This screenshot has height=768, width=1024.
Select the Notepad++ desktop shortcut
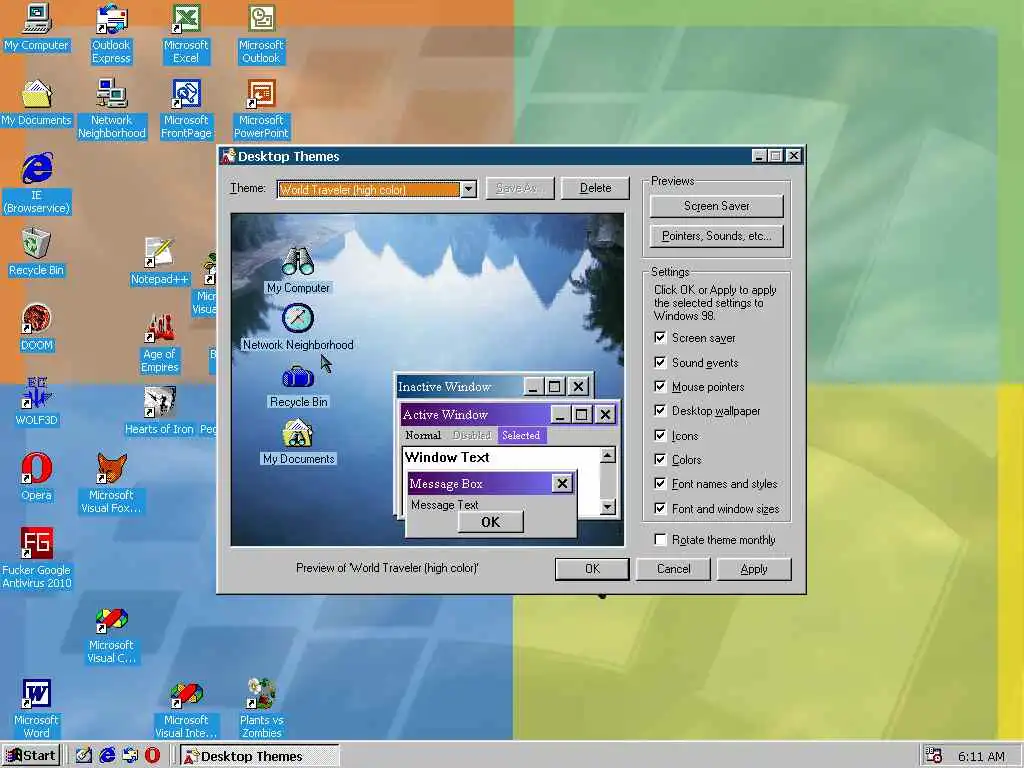(159, 261)
